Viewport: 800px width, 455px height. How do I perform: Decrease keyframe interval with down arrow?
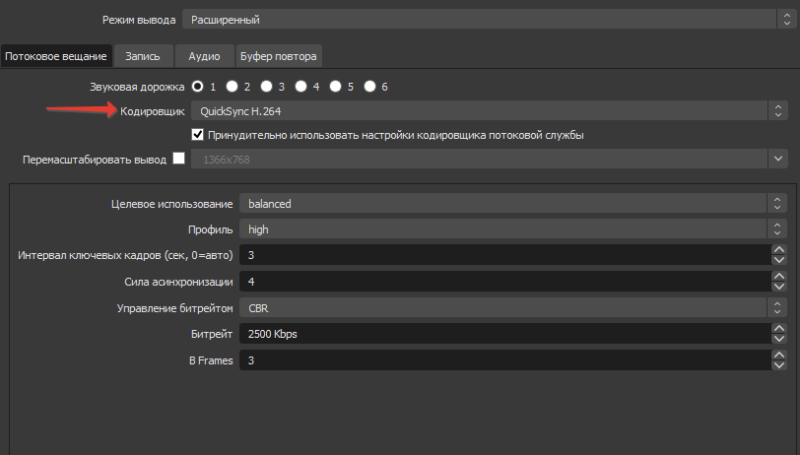click(x=779, y=260)
